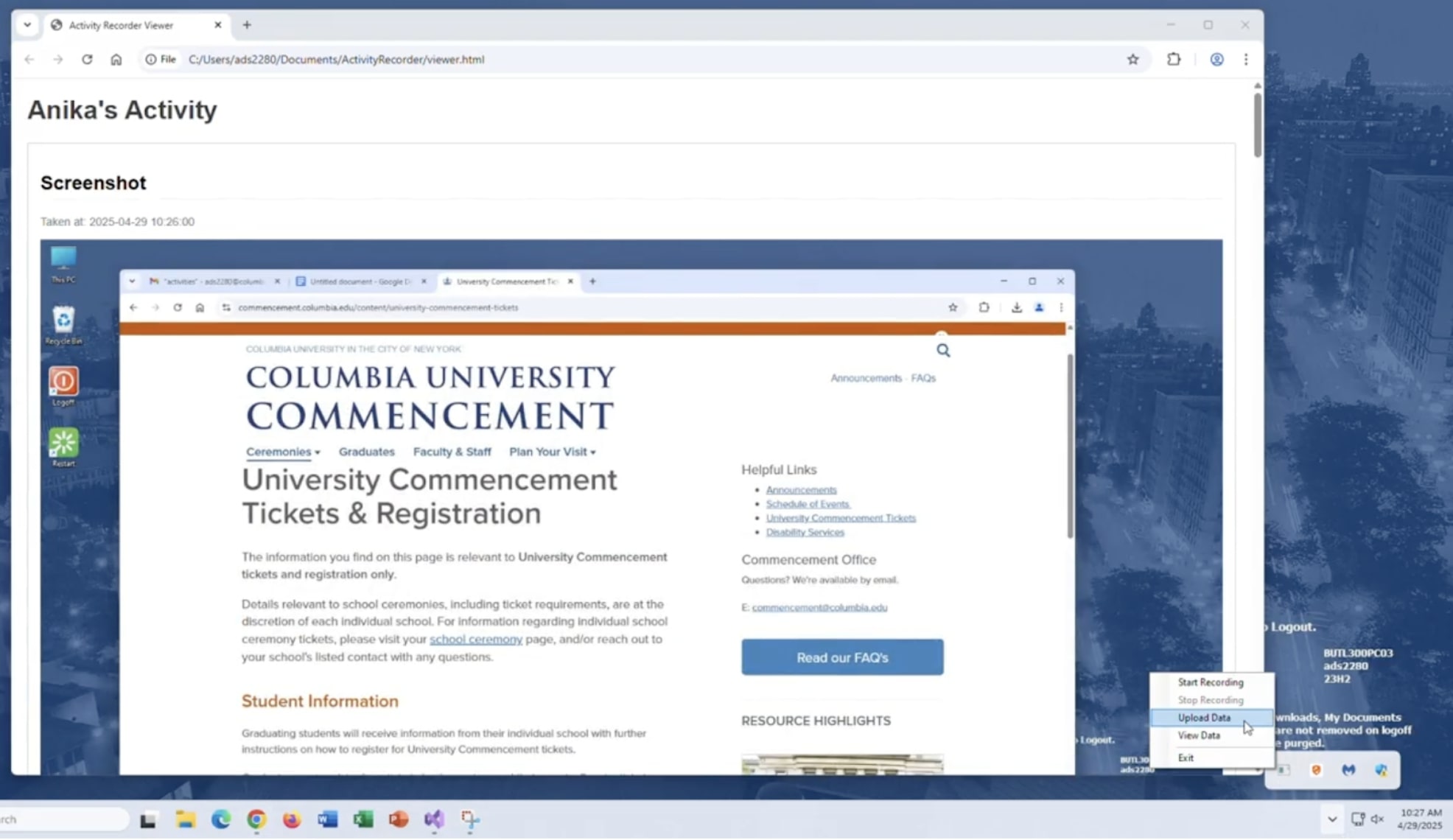Image resolution: width=1453 pixels, height=840 pixels.
Task: Click the File site info chip
Action: coord(161,60)
